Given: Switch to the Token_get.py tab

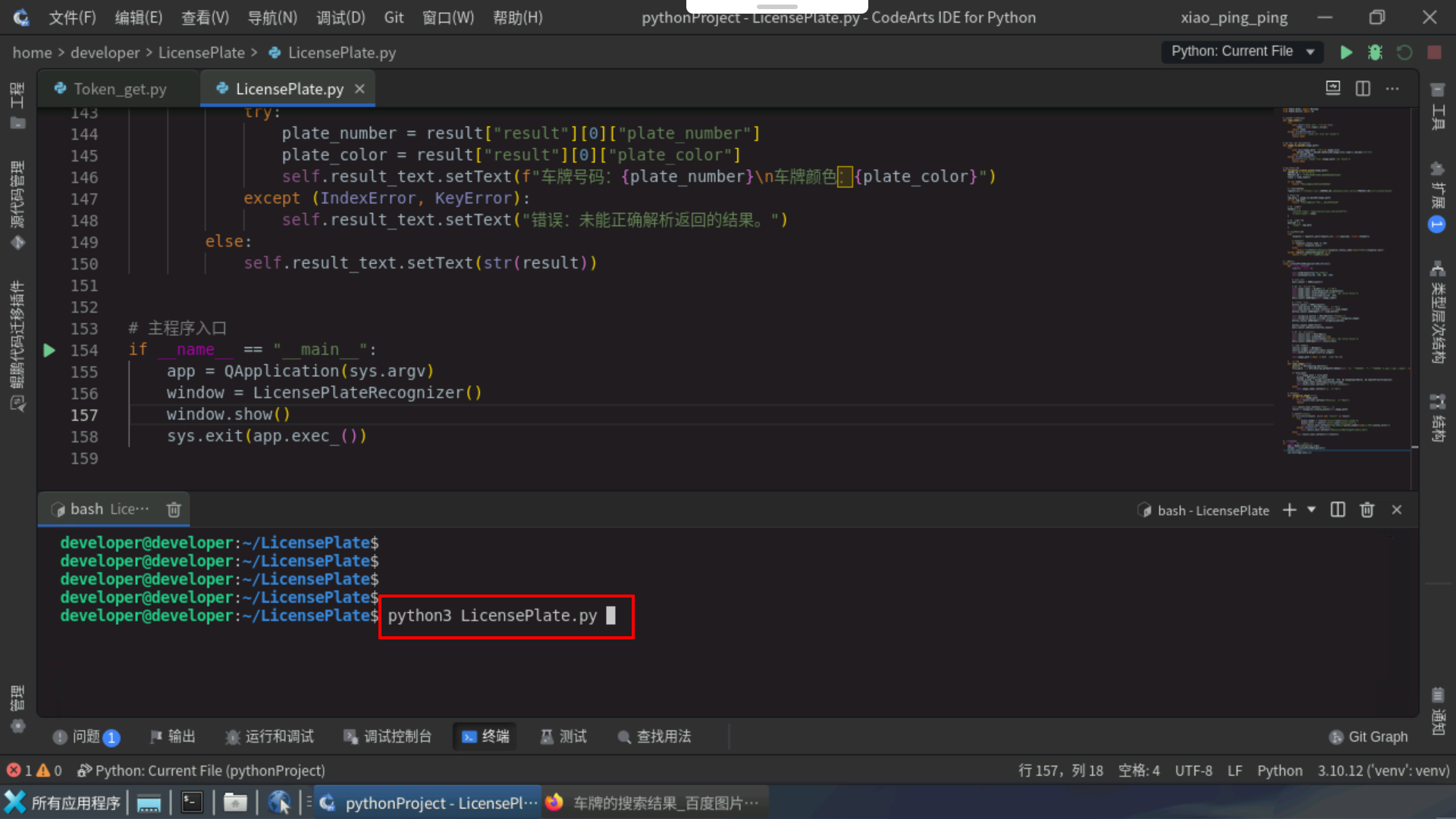Looking at the screenshot, I should 120,88.
